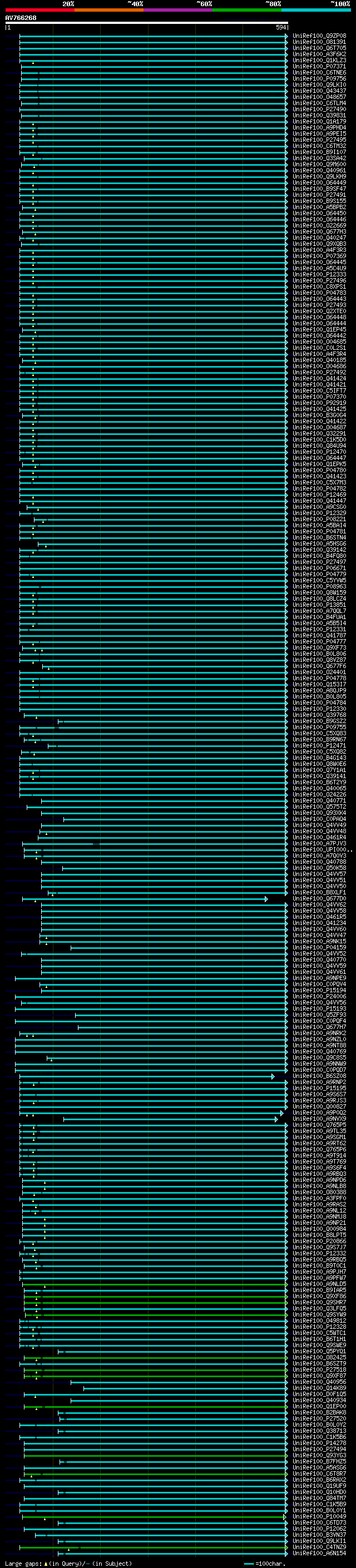Select the label UniRef100_P24006
This screenshot has width=356, height=1568.
click(319, 996)
